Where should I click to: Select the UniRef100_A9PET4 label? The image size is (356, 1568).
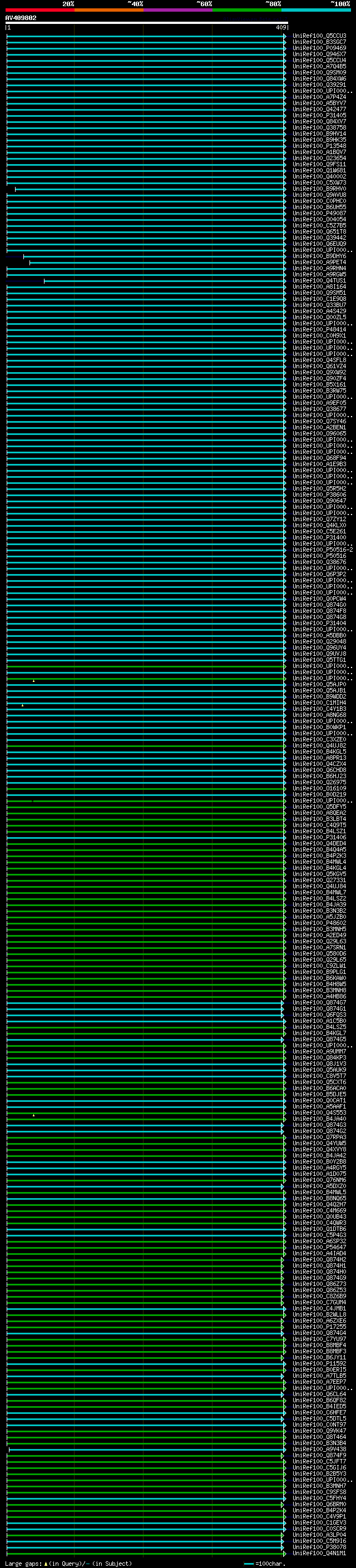tap(319, 263)
